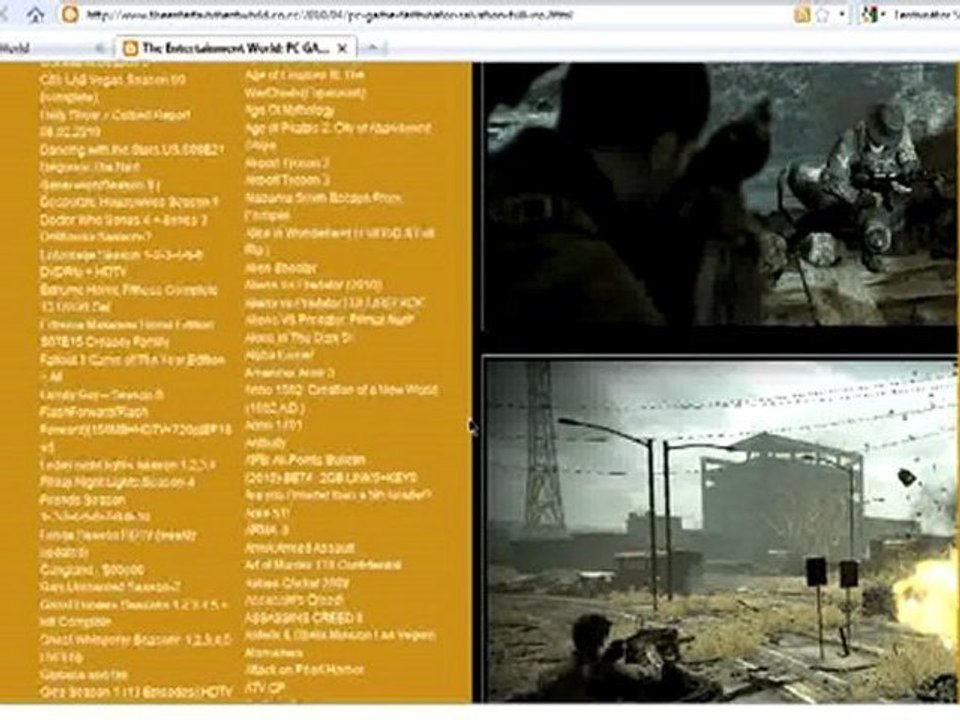Open the Glee Season 1 HDTV link

point(136,692)
